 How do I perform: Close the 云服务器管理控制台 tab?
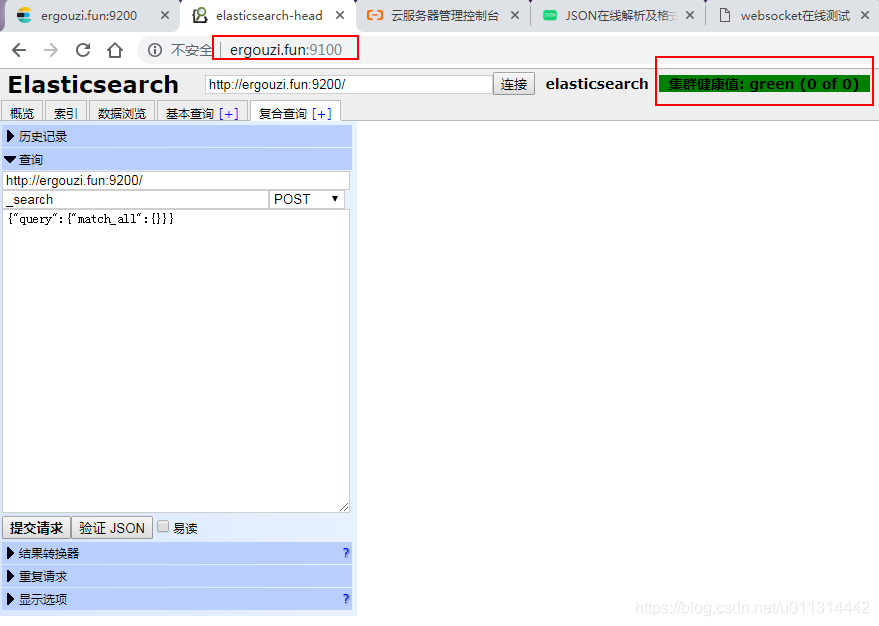[515, 15]
